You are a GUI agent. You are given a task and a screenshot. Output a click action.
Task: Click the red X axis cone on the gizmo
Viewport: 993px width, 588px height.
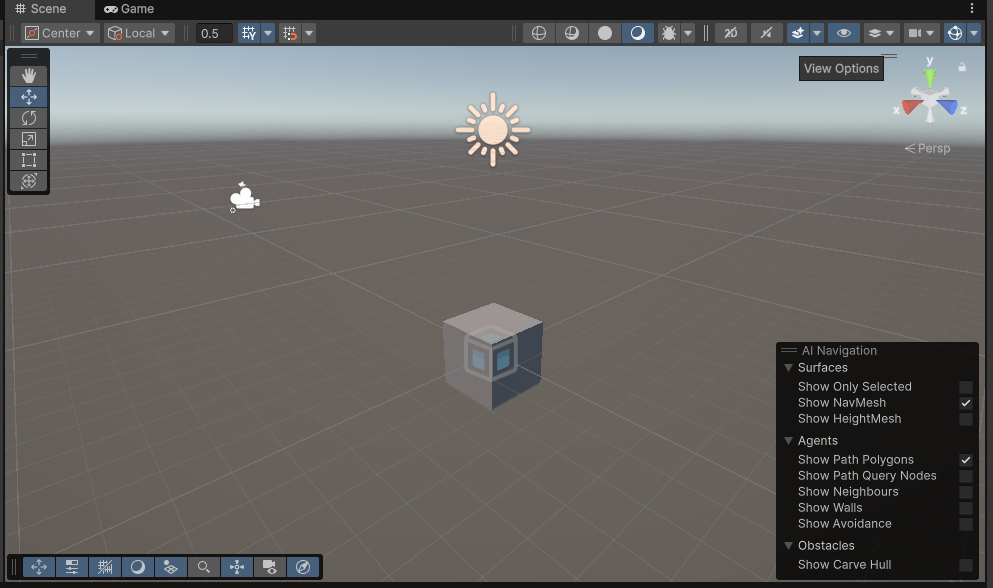(x=911, y=106)
